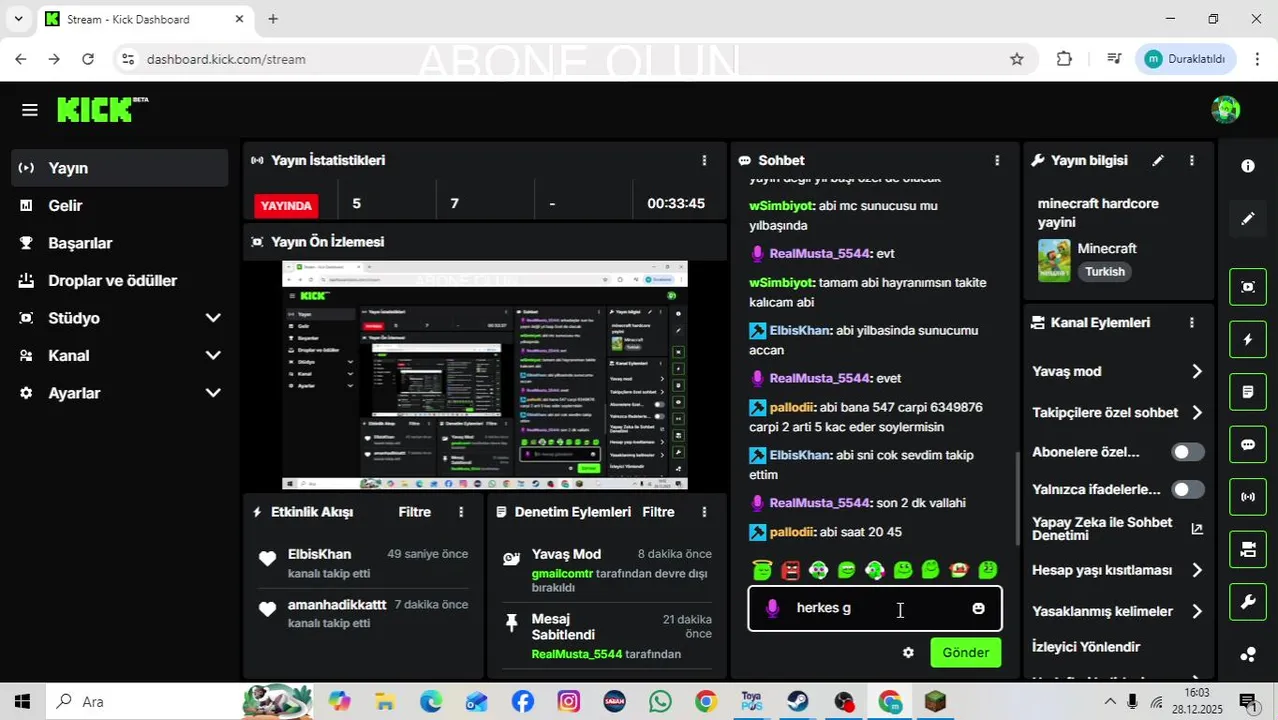Insert the last green emote in row
The width and height of the screenshot is (1278, 720).
click(988, 570)
